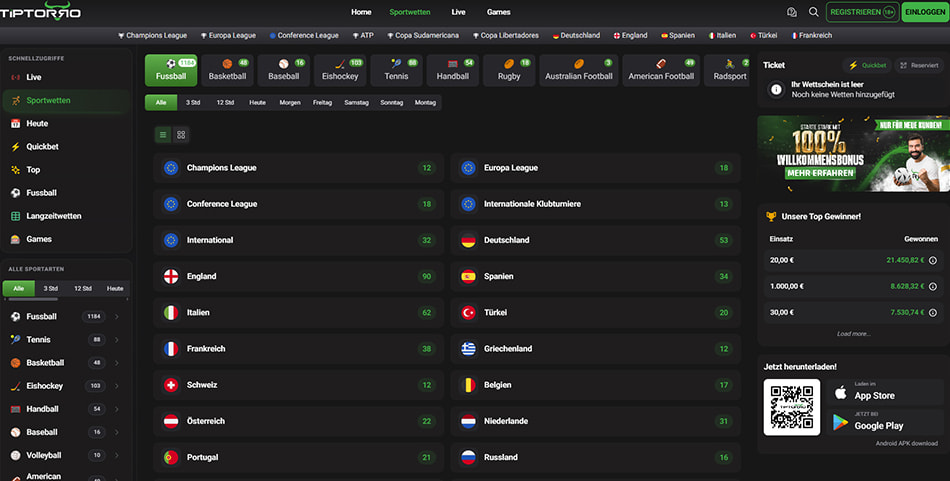
Task: Toggle the Reserviert option in the ticket
Action: click(x=918, y=65)
